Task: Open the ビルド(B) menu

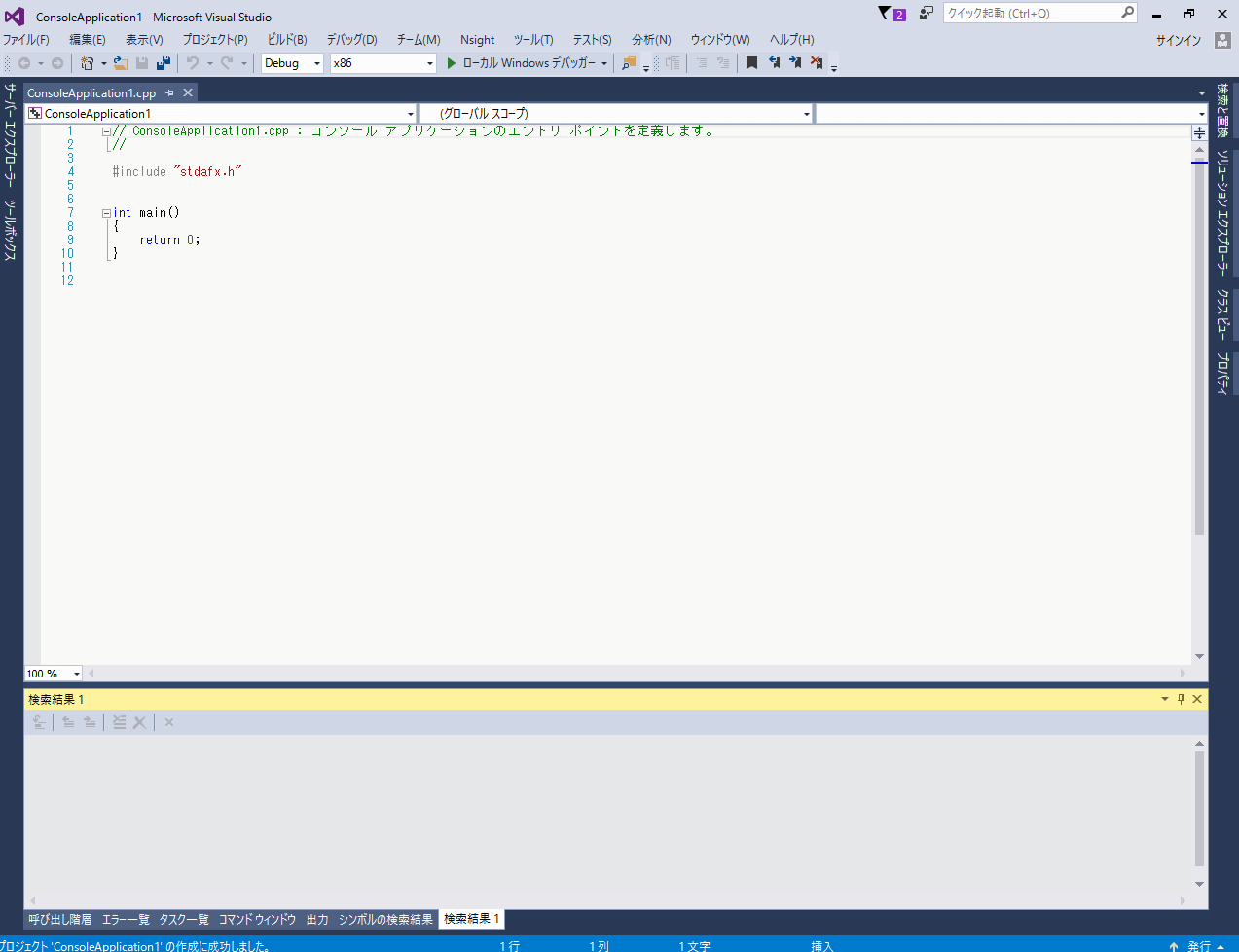Action: click(x=286, y=40)
